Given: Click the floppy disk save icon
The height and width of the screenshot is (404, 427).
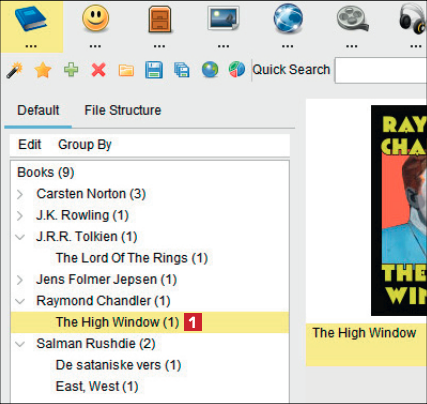Looking at the screenshot, I should tap(154, 70).
